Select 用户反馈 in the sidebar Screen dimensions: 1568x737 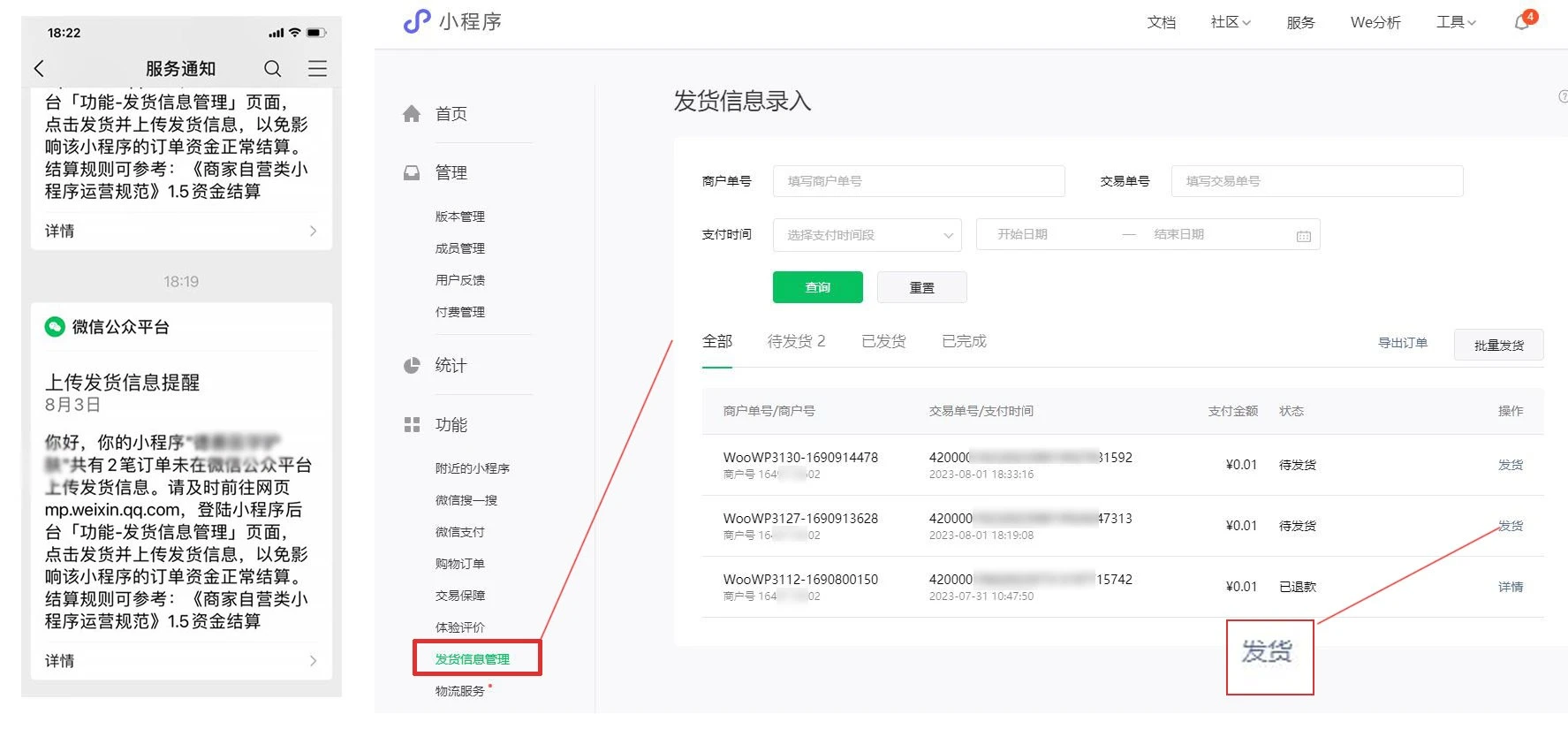pos(460,280)
